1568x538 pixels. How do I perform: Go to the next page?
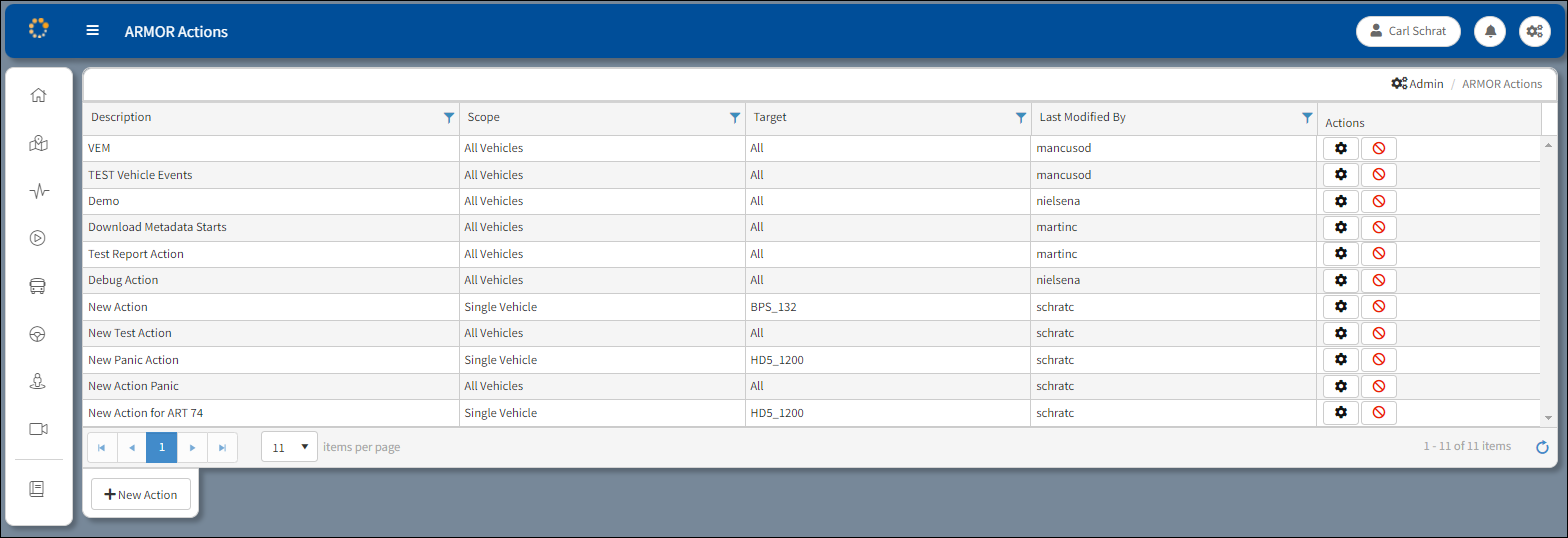pos(192,447)
